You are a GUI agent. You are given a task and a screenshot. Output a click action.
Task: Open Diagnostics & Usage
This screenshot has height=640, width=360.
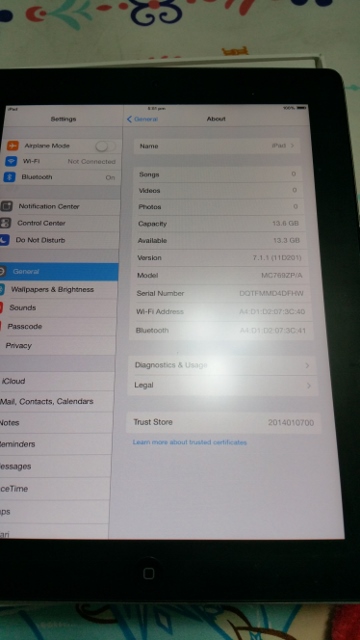click(x=222, y=365)
